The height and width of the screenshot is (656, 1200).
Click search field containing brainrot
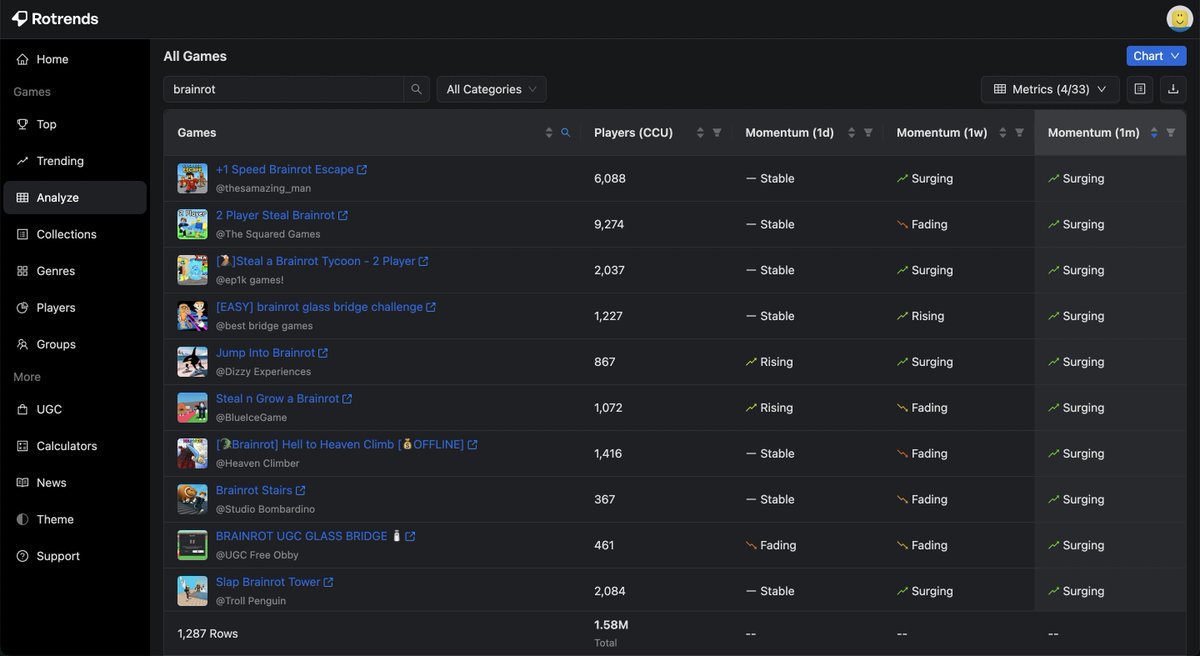pyautogui.click(x=284, y=89)
